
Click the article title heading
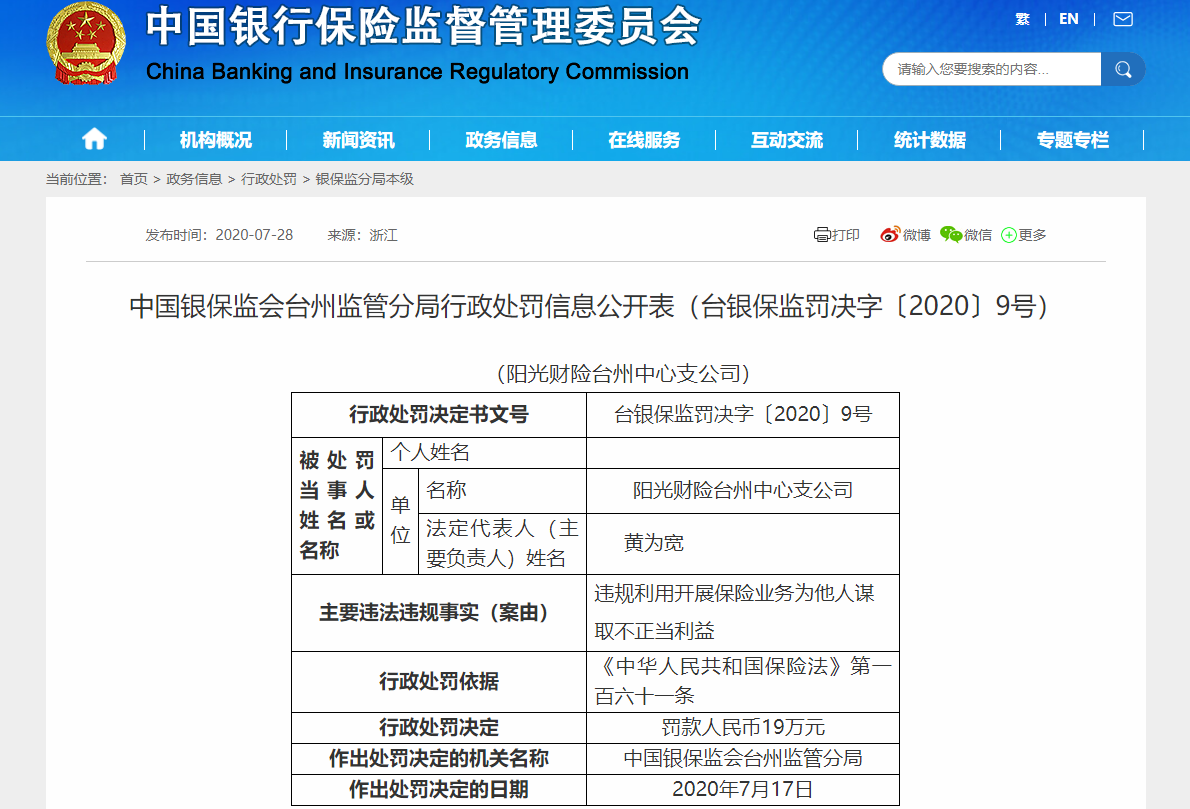[x=589, y=306]
